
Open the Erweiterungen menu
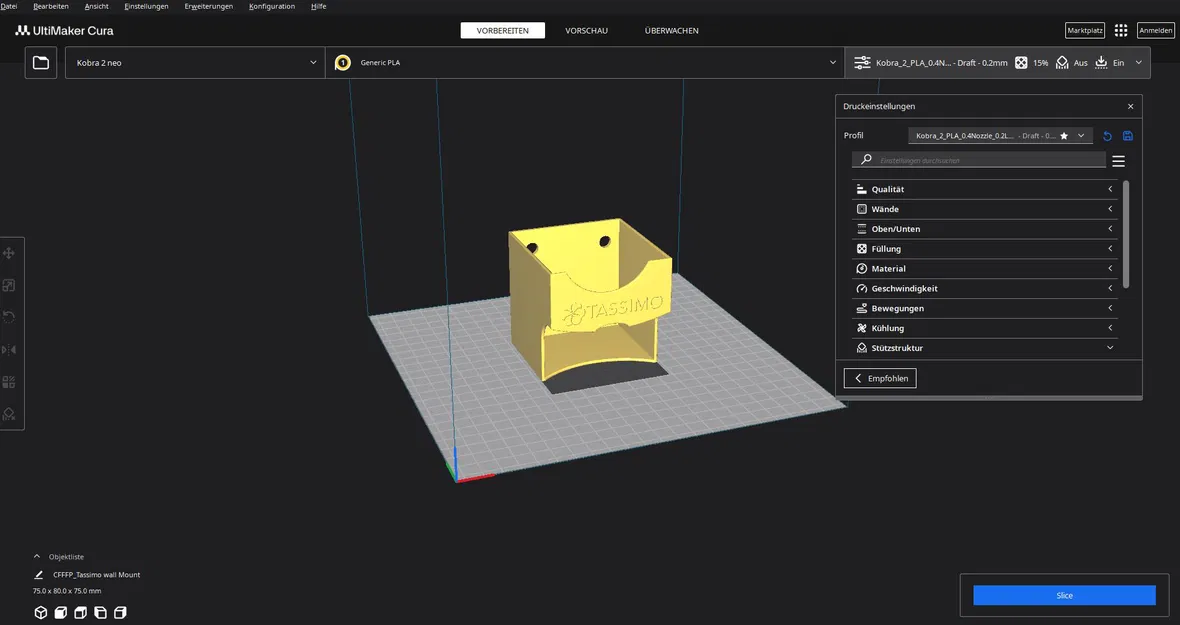click(x=208, y=6)
